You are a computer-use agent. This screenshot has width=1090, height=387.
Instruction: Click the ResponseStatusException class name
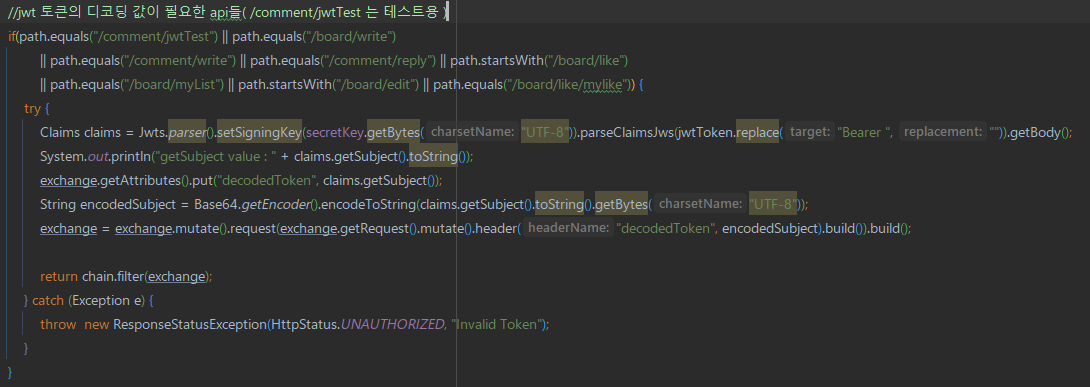tap(190, 324)
